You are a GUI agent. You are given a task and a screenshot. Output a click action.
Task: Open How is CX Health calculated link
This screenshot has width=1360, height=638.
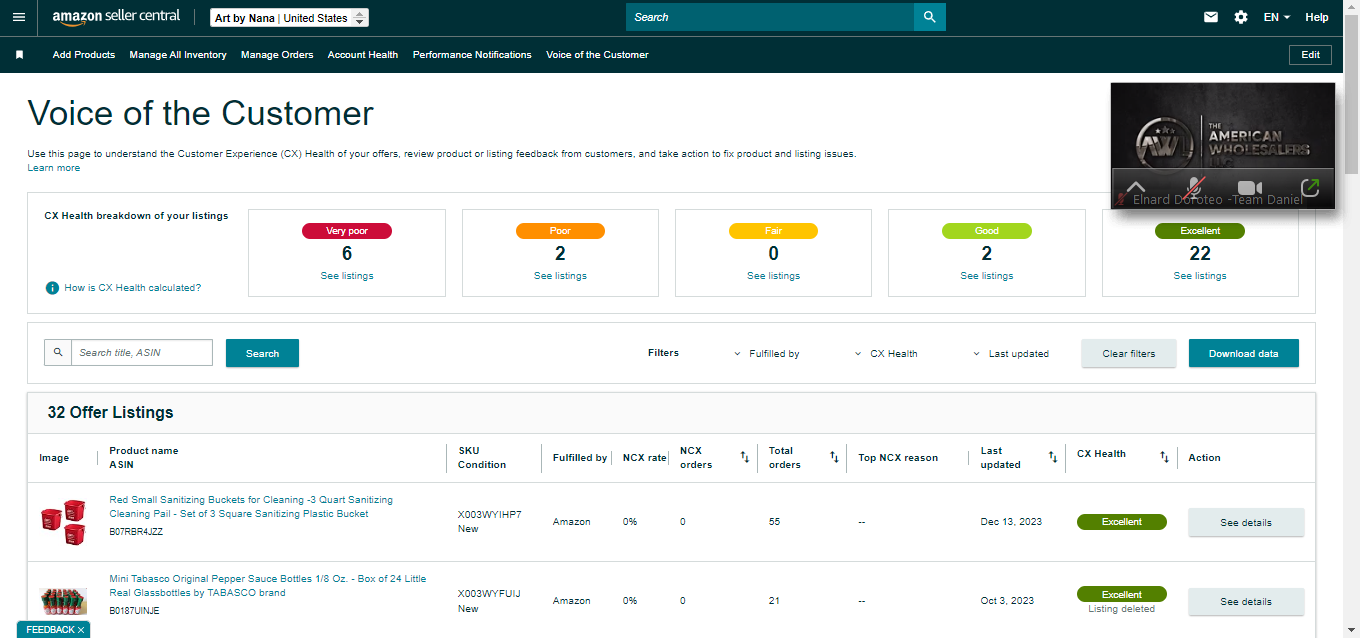tap(132, 288)
